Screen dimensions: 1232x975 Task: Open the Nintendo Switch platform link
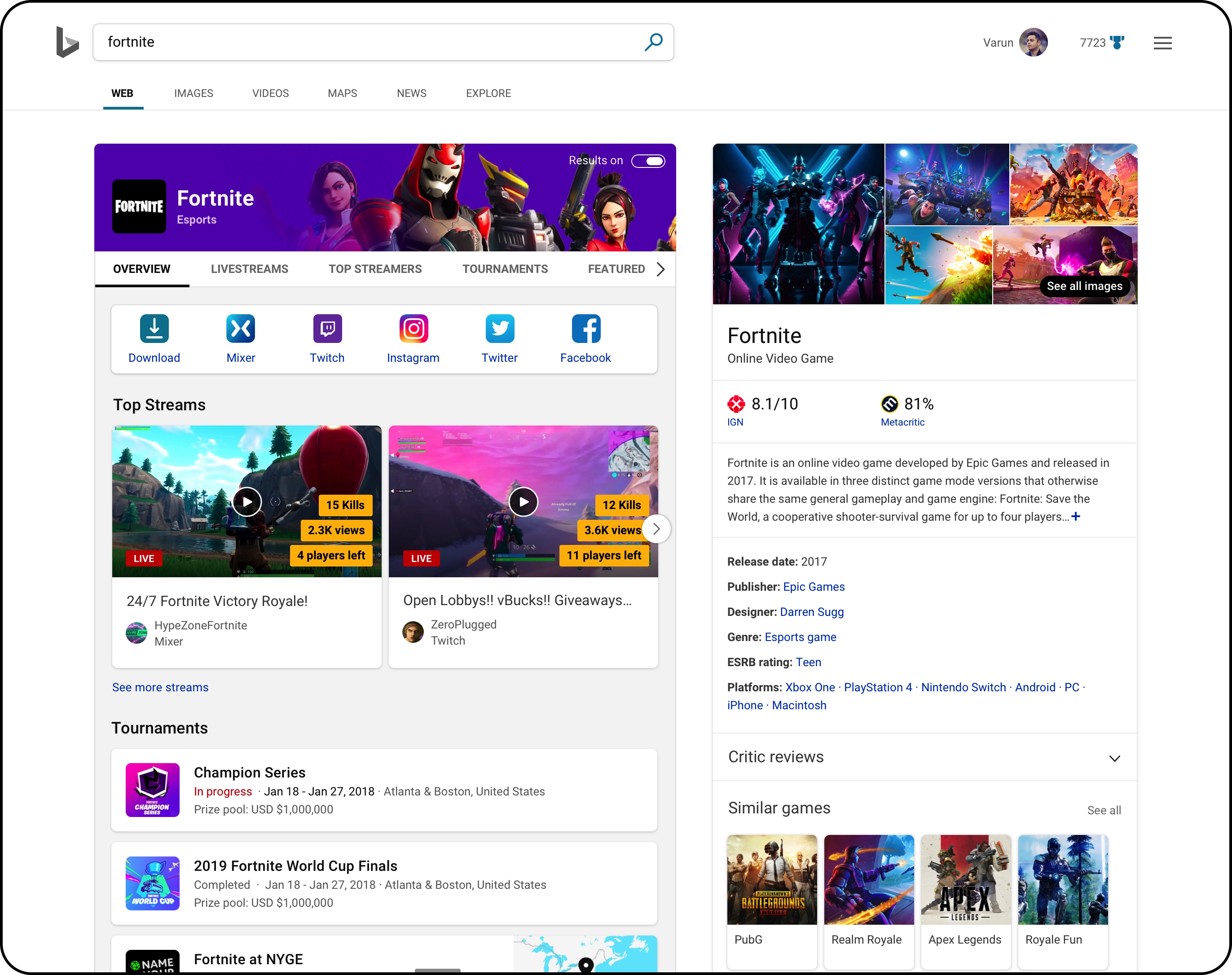pyautogui.click(x=964, y=687)
